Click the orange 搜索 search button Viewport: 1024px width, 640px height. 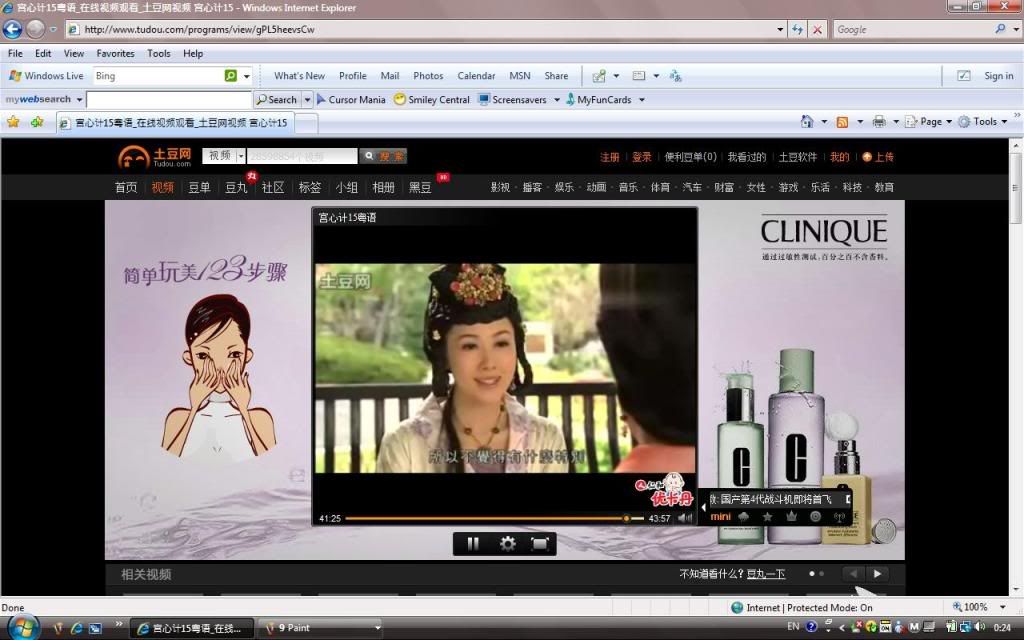(x=383, y=156)
